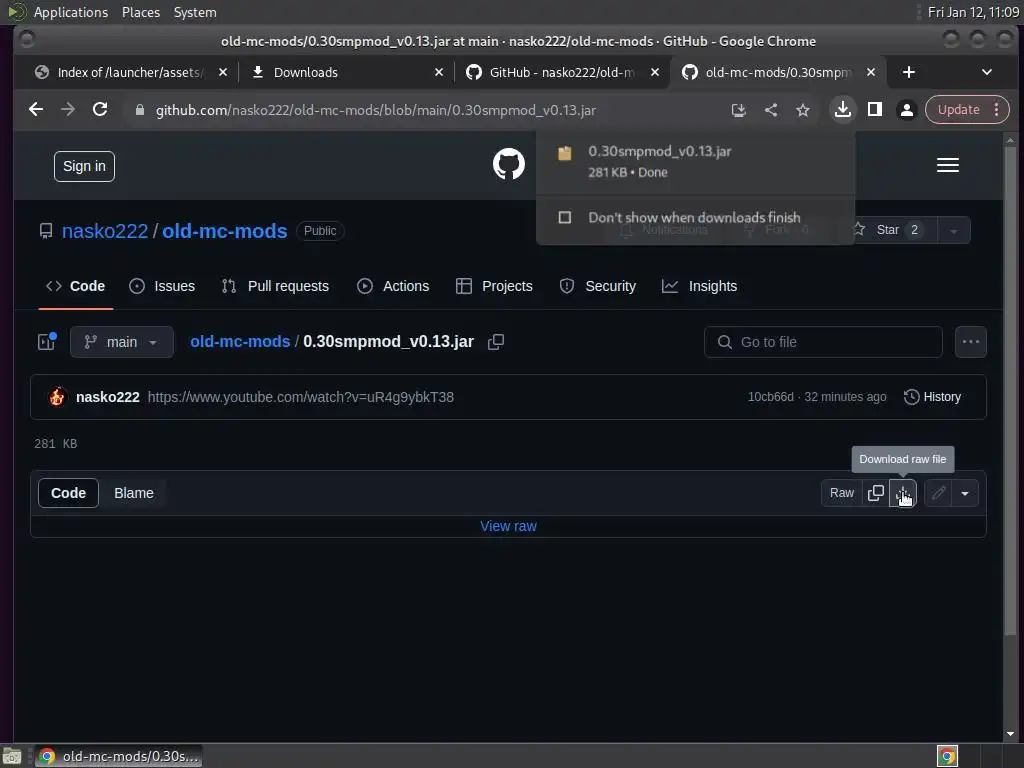Open site info lock icon
Image resolution: width=1024 pixels, height=768 pixels.
coord(139,110)
